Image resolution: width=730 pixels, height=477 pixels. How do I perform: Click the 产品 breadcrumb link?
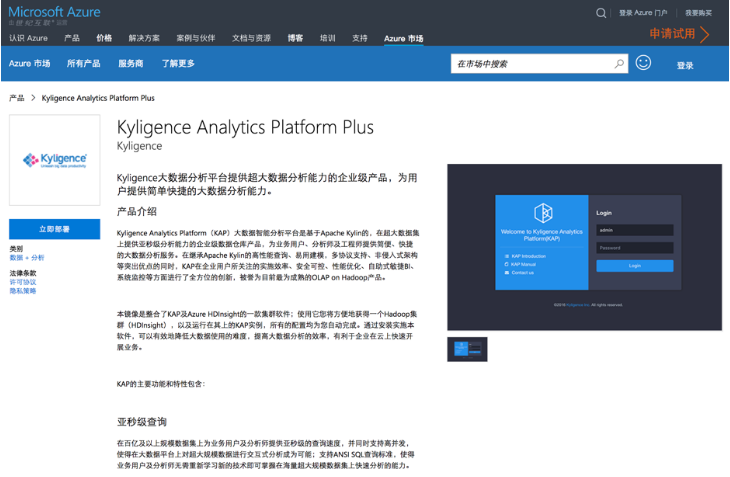coord(17,98)
